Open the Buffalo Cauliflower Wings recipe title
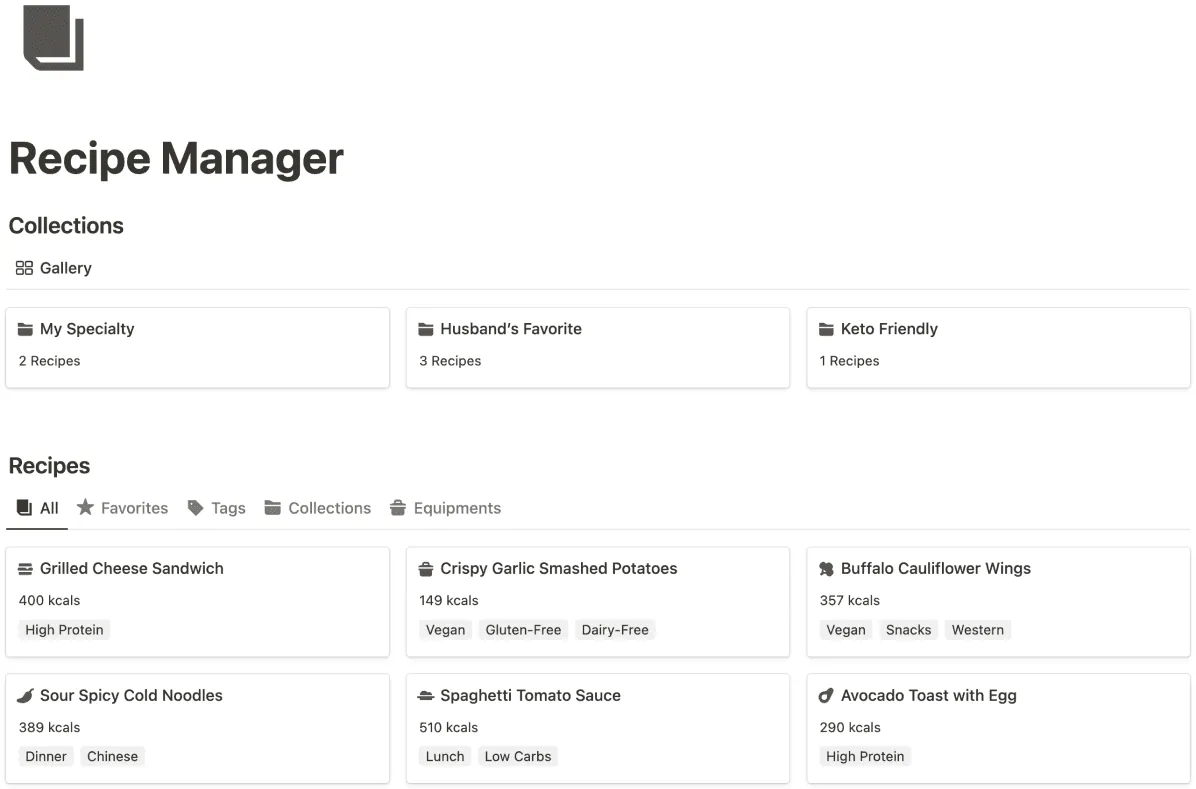Viewport: 1196px width, 789px height. coord(936,568)
